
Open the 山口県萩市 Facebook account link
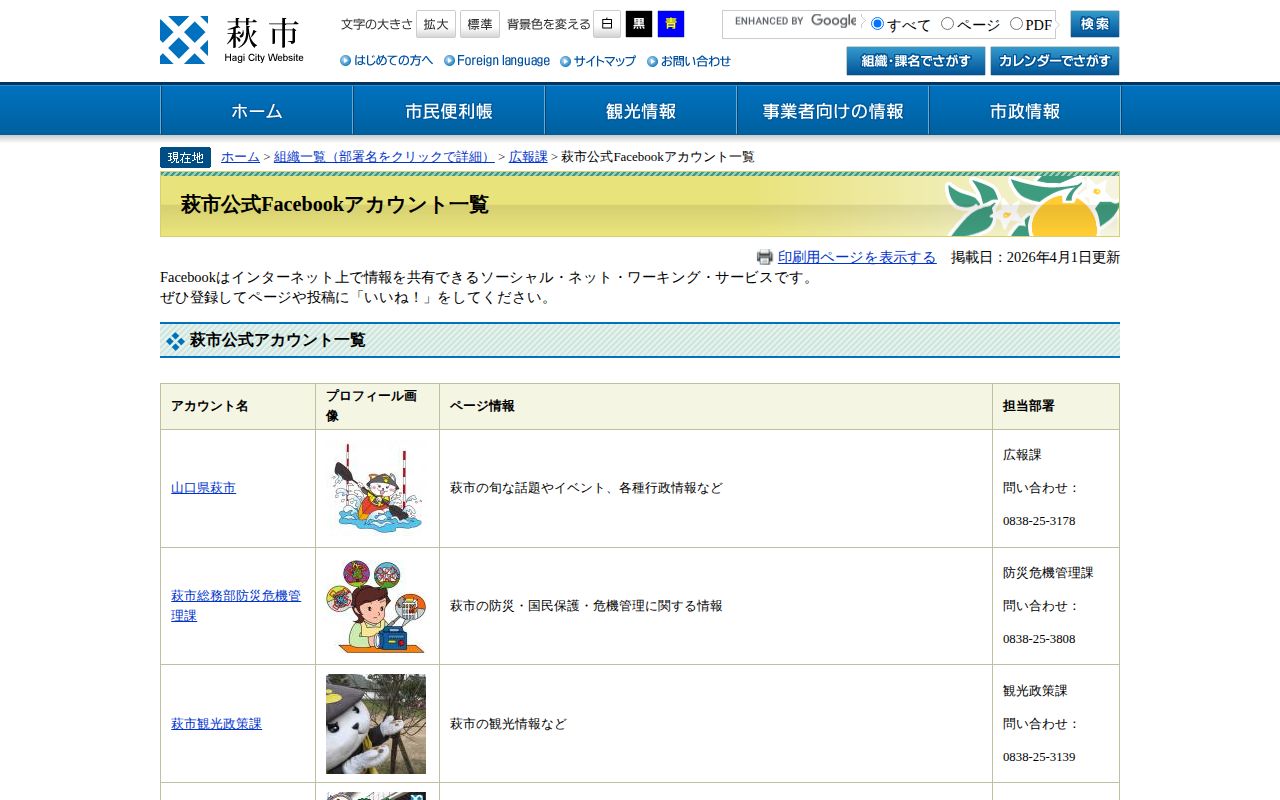[x=203, y=488]
